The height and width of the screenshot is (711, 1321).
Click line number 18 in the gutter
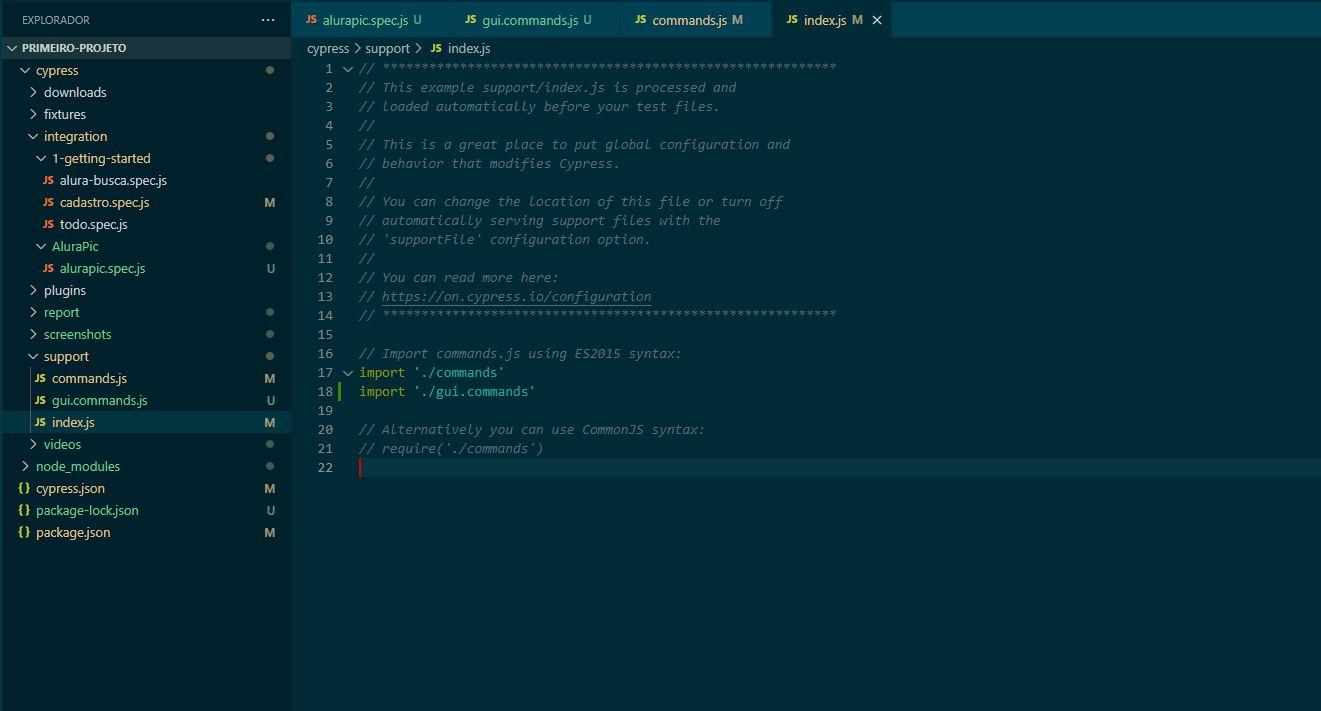click(325, 391)
